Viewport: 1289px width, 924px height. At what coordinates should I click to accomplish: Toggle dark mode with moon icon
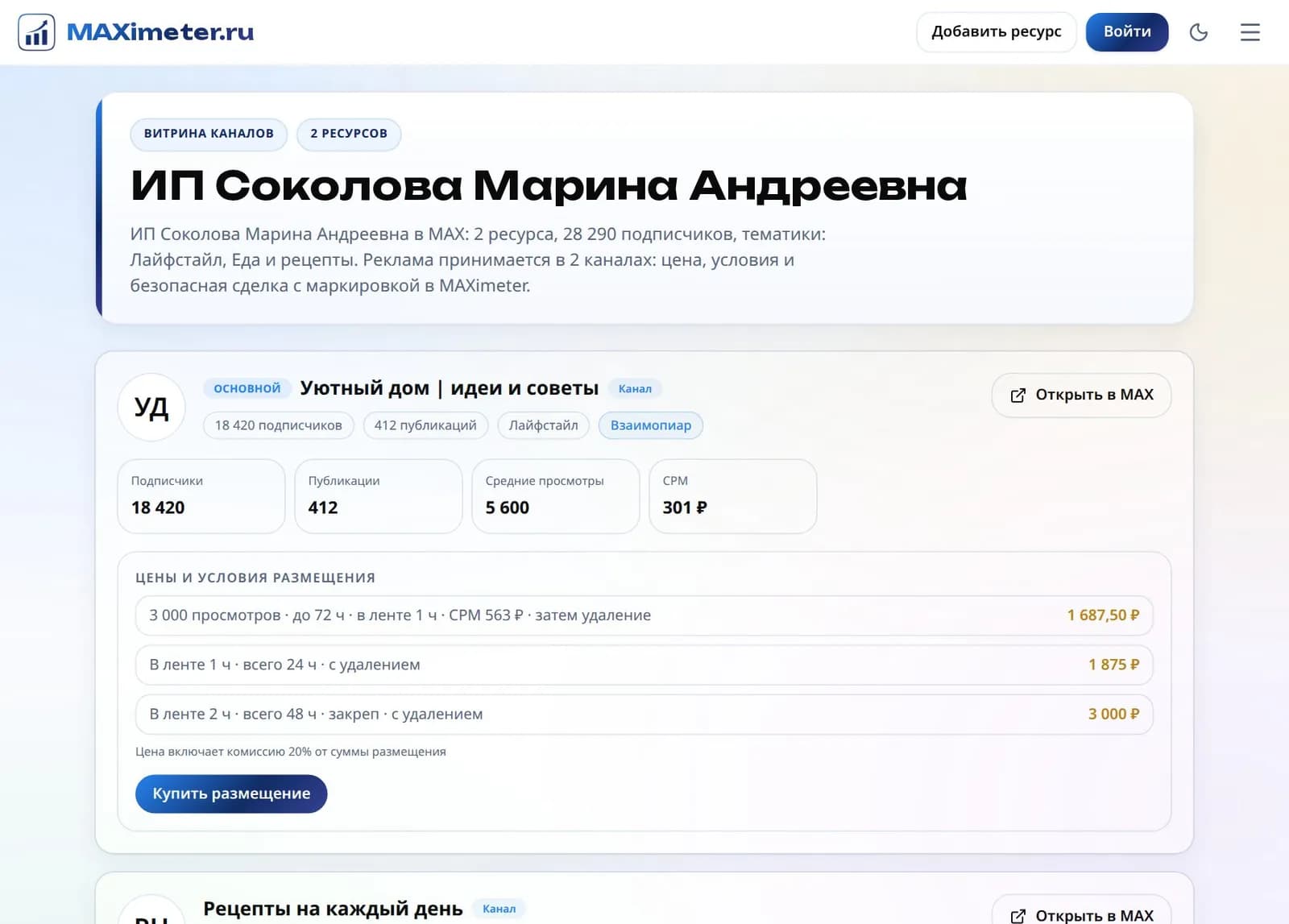[x=1198, y=32]
